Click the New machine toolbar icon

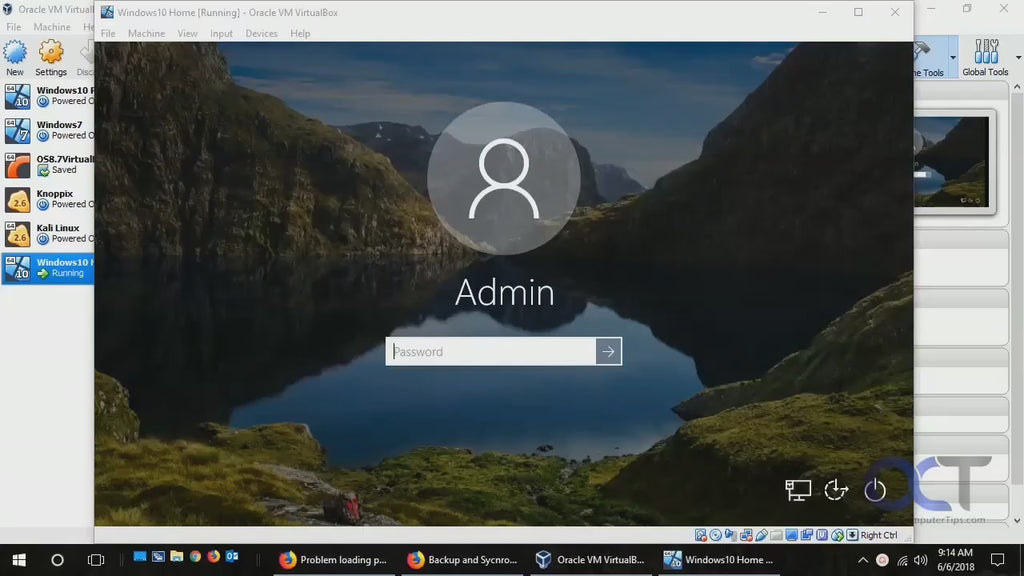(x=15, y=58)
